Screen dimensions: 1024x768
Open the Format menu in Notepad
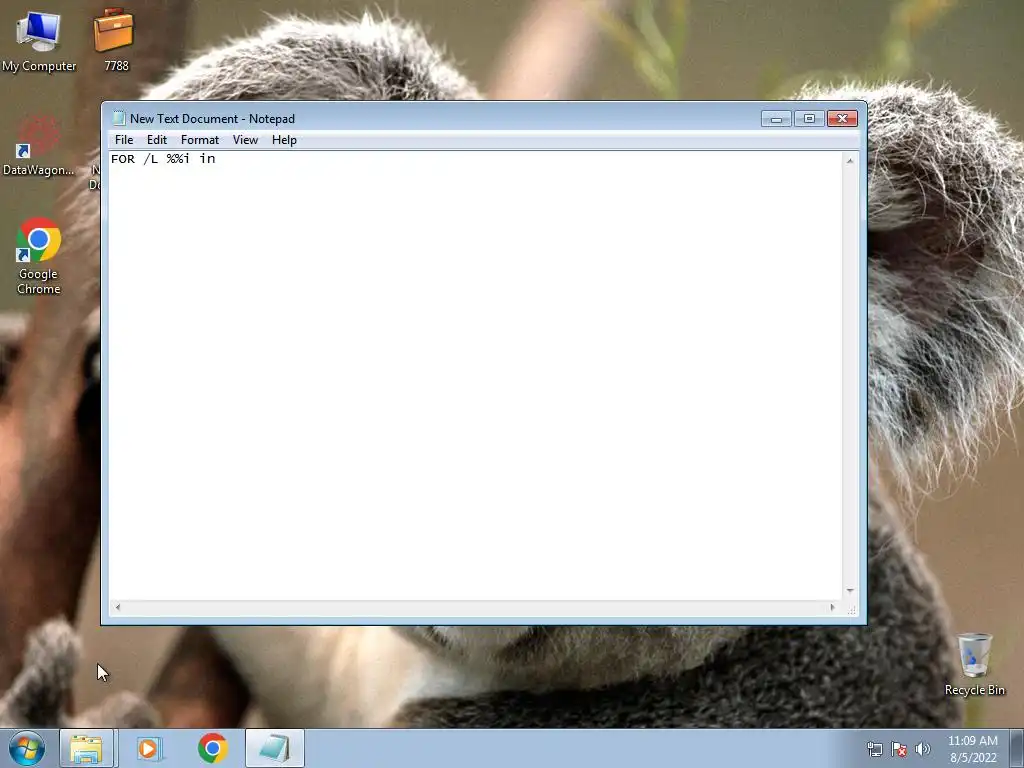200,140
